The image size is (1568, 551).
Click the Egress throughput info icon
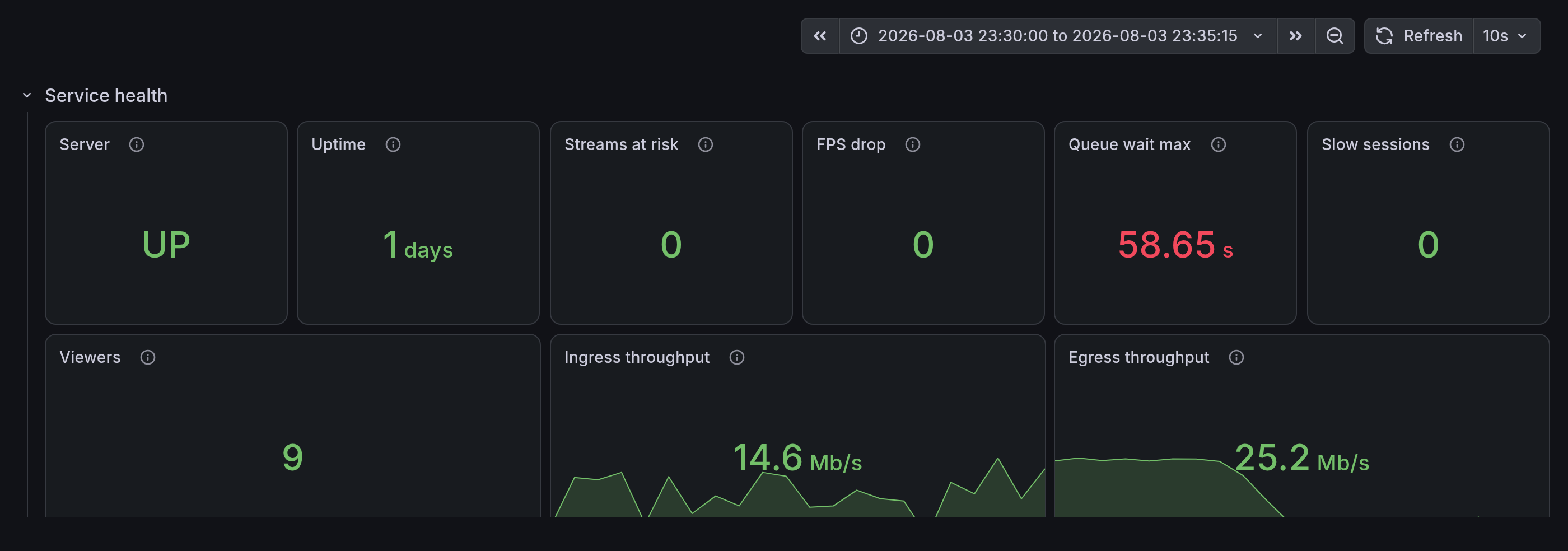(1236, 357)
